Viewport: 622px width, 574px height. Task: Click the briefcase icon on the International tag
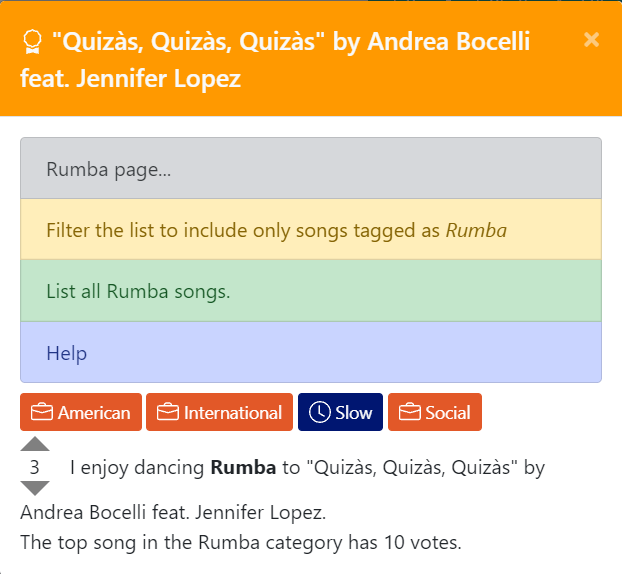pos(167,413)
